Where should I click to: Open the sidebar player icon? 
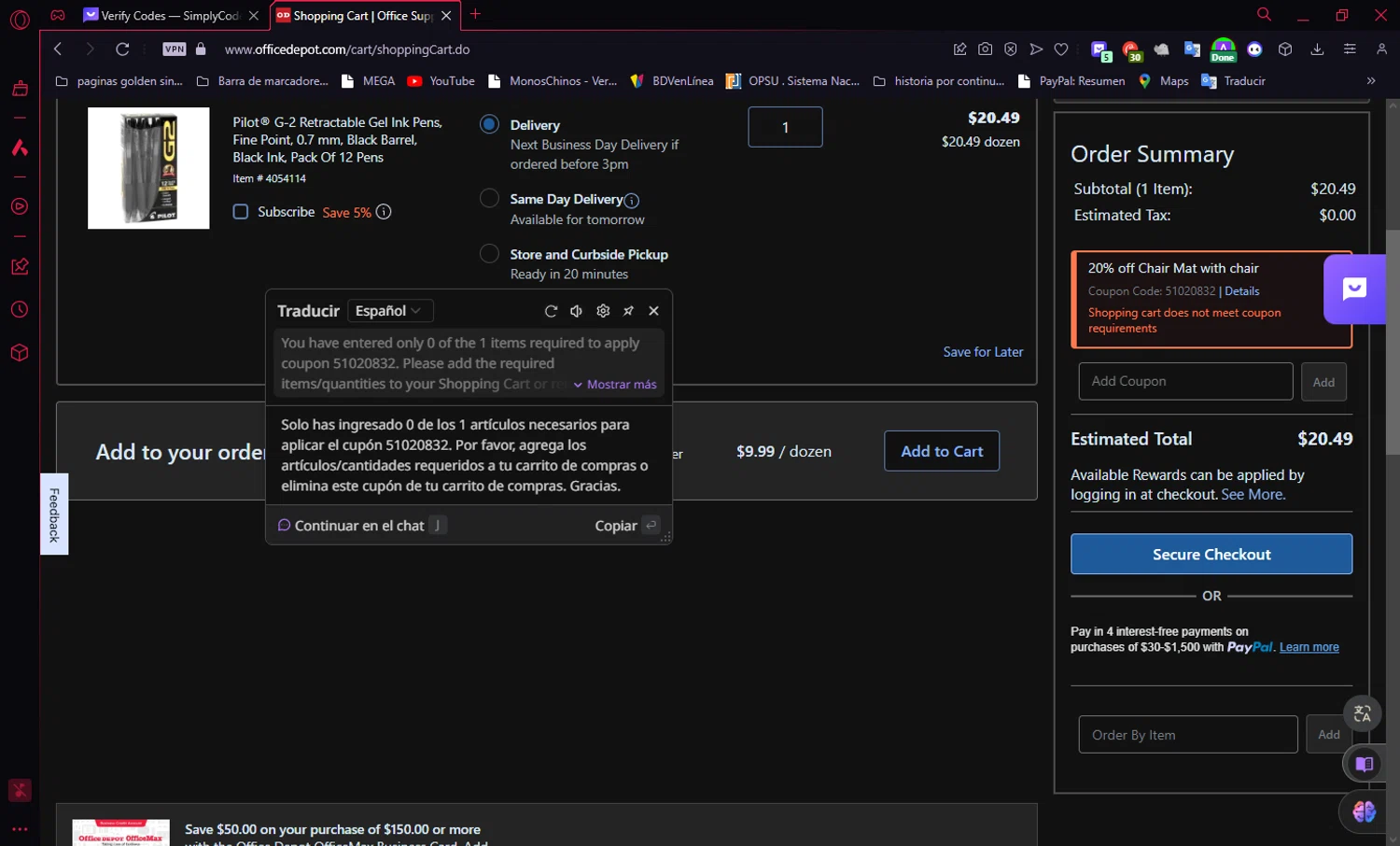(x=20, y=206)
